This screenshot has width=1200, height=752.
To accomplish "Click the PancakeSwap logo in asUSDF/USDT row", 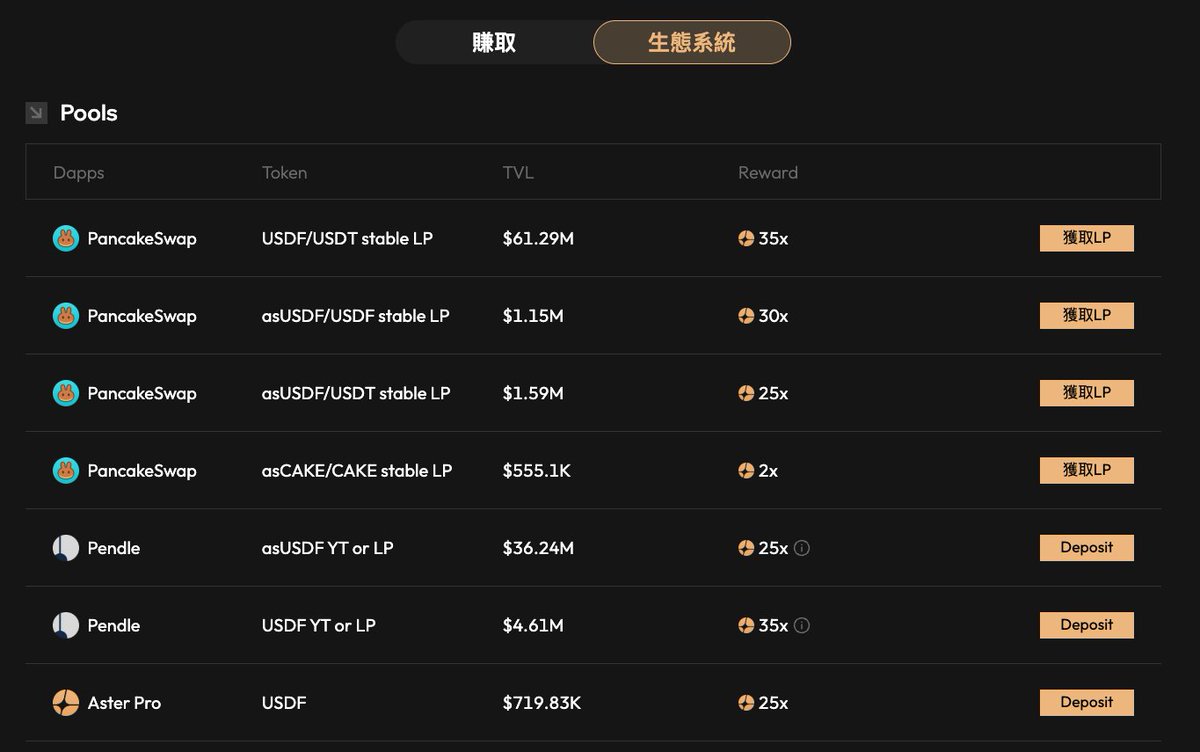I will point(65,393).
